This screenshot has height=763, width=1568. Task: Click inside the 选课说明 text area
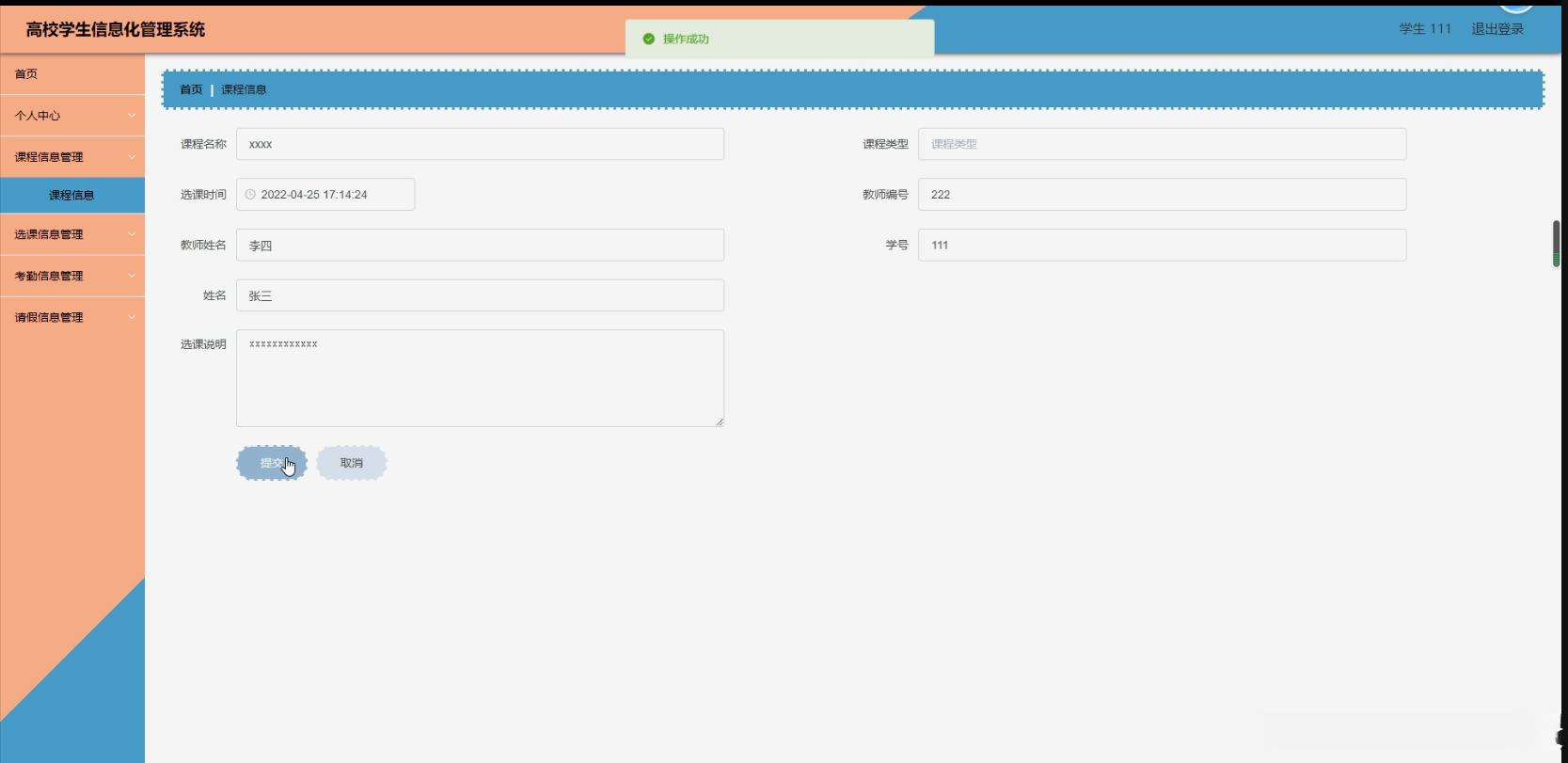480,378
